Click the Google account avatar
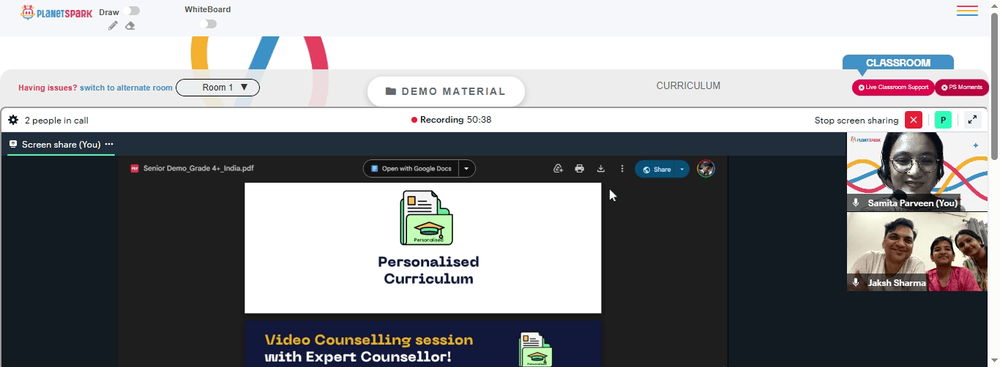This screenshot has width=1000, height=367. pos(705,169)
